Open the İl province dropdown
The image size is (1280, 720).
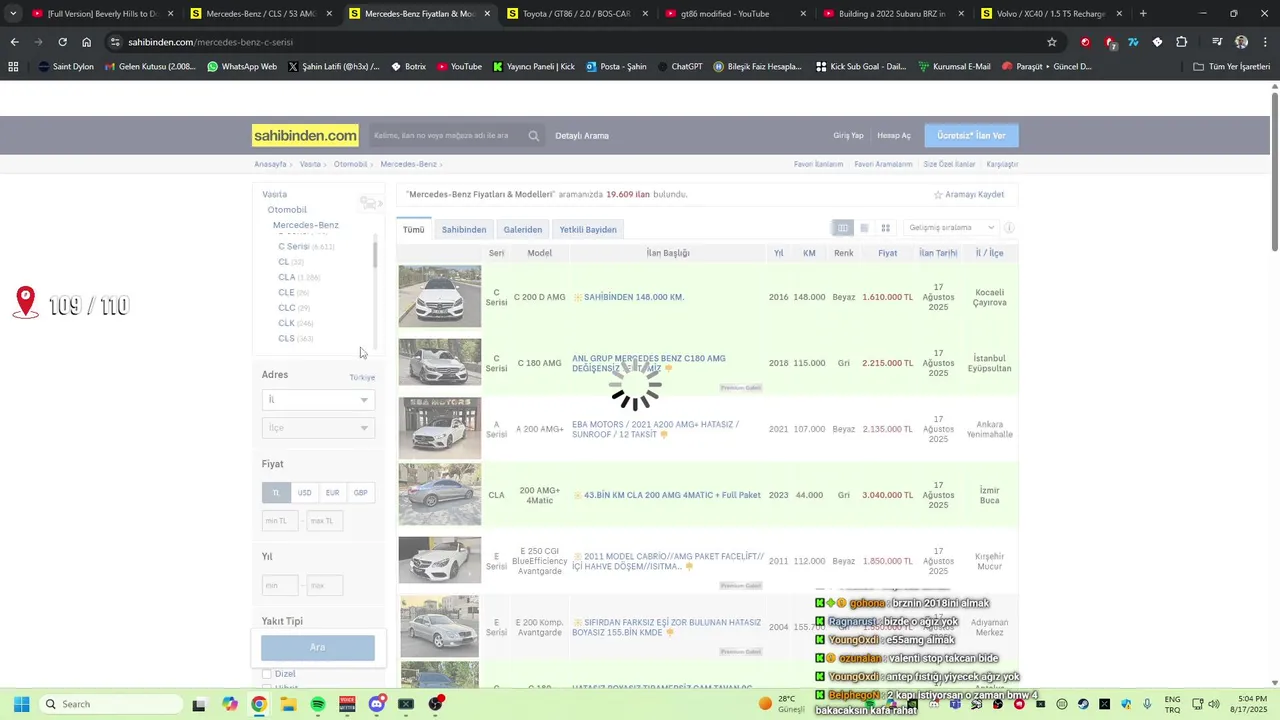(318, 400)
